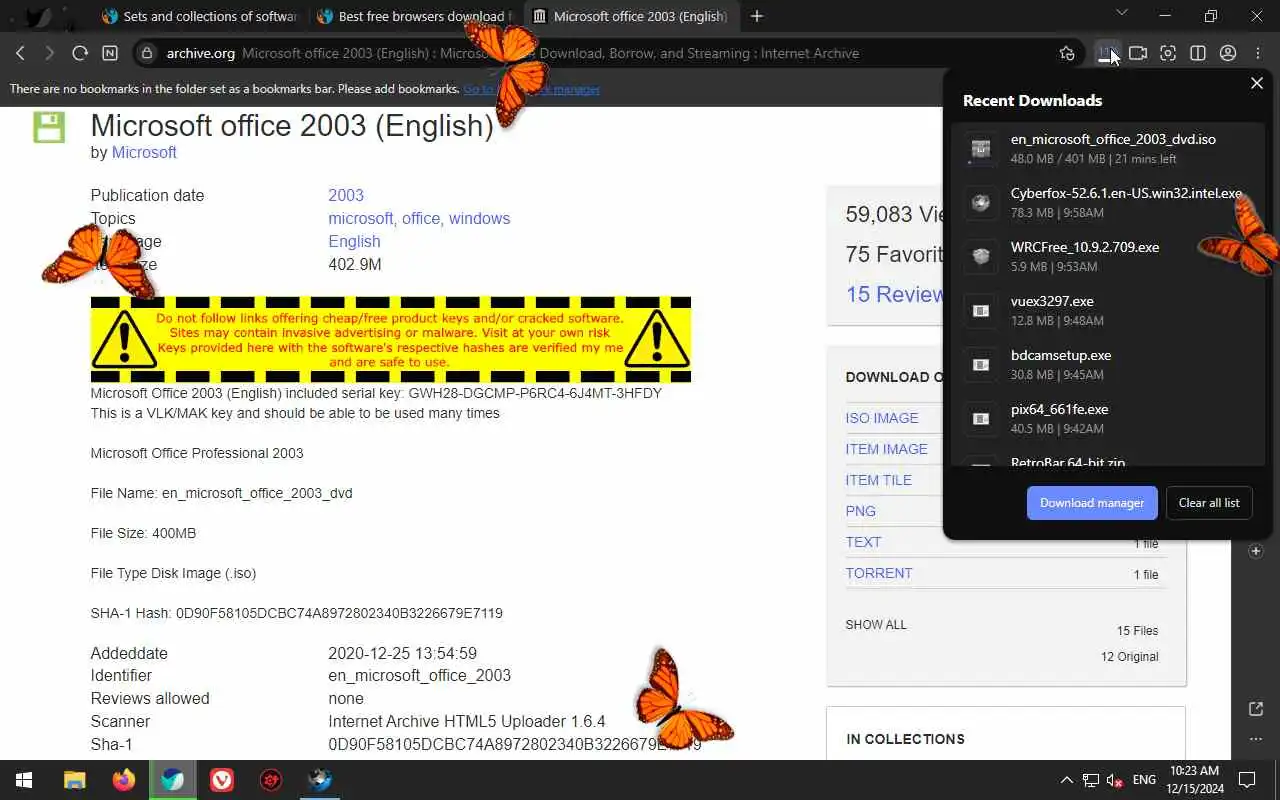1280x800 pixels.
Task: Select the 'Microsoft office 2003 (English)' tab
Action: coord(632,16)
